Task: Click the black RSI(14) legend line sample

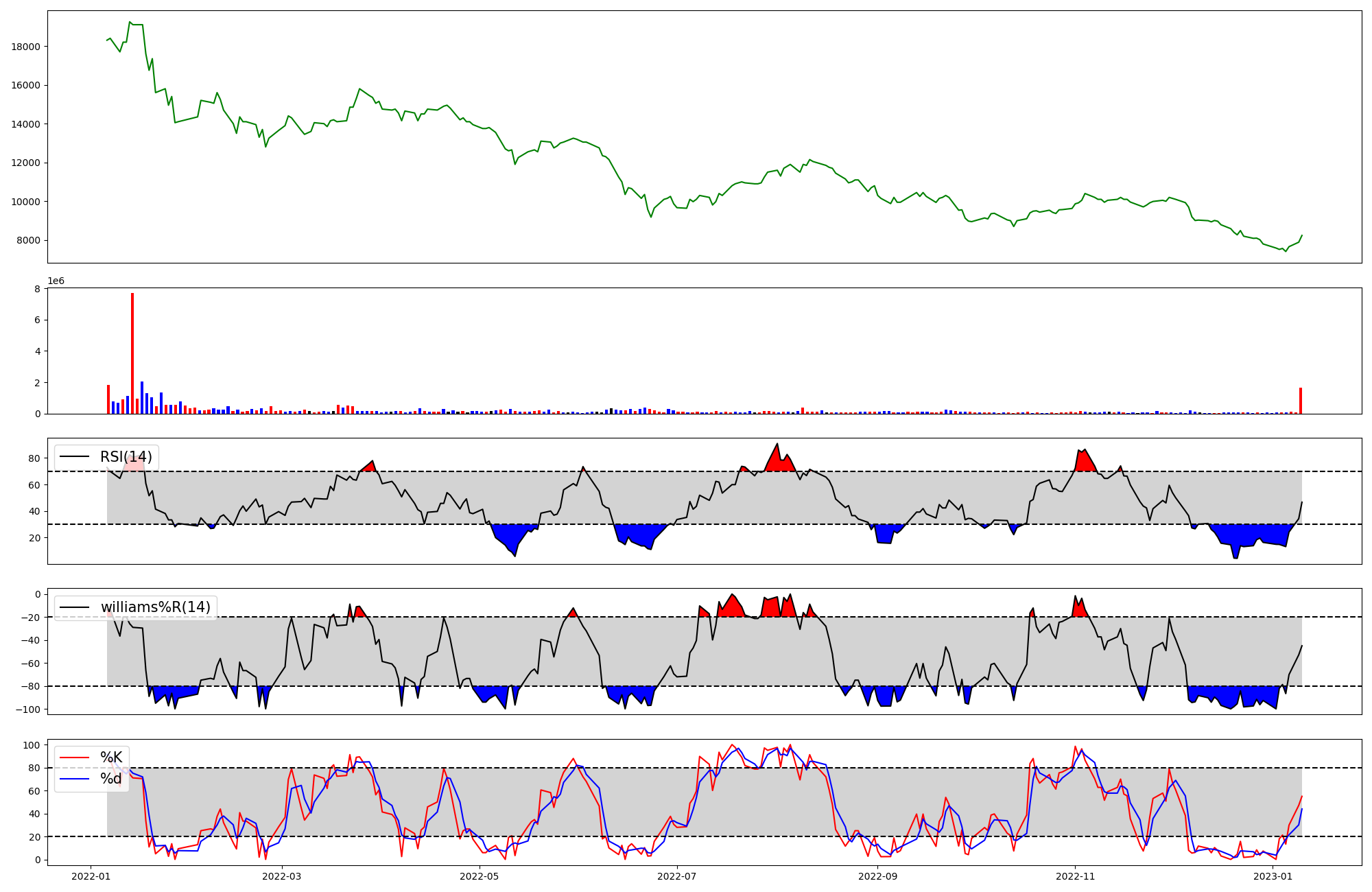Action: (x=75, y=457)
